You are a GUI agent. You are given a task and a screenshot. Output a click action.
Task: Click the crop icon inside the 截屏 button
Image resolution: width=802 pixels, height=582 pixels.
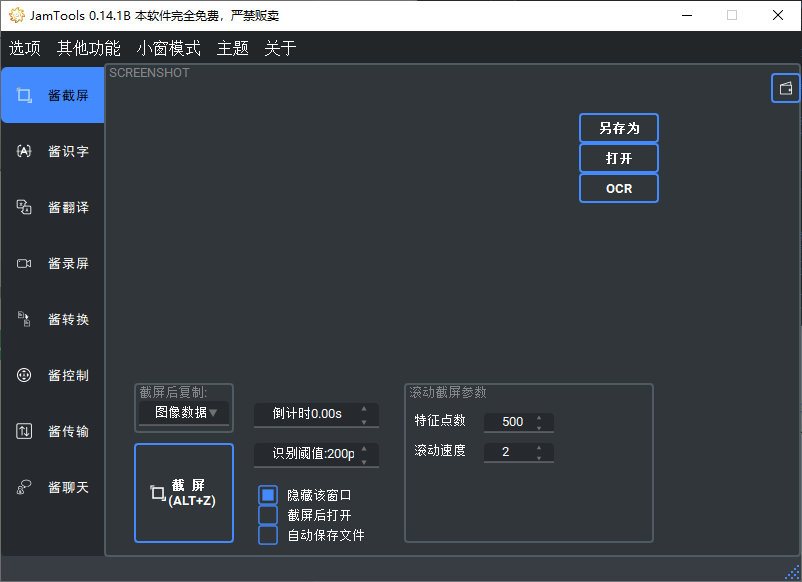158,493
